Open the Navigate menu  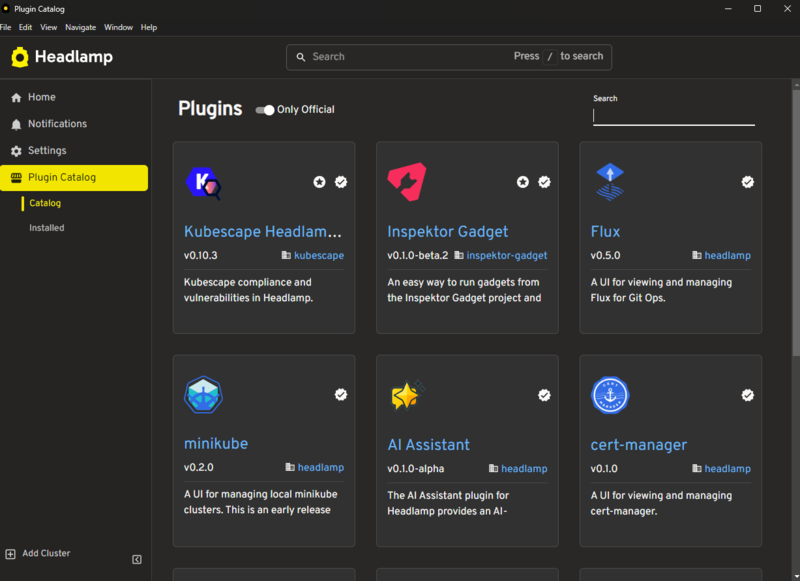(80, 27)
